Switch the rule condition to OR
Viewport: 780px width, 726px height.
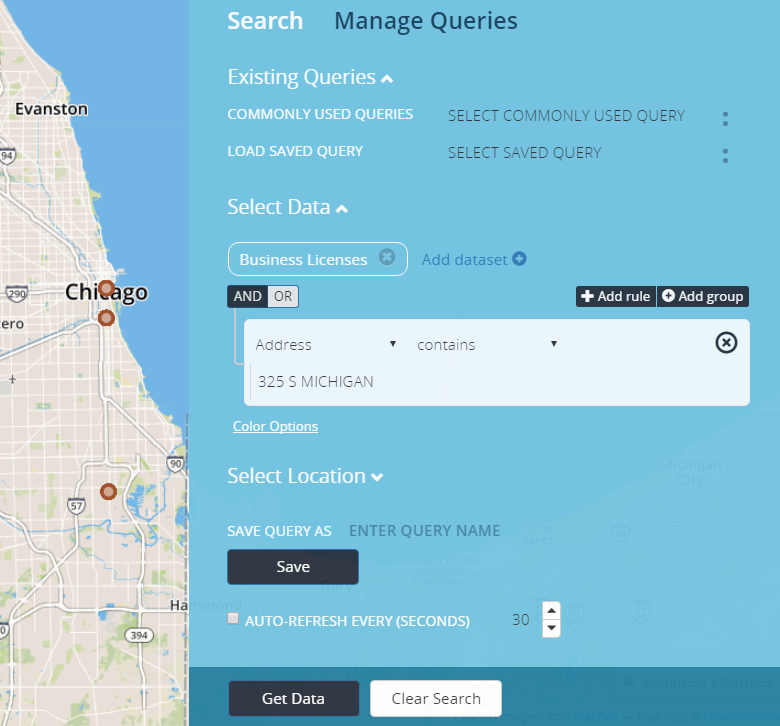pyautogui.click(x=283, y=296)
